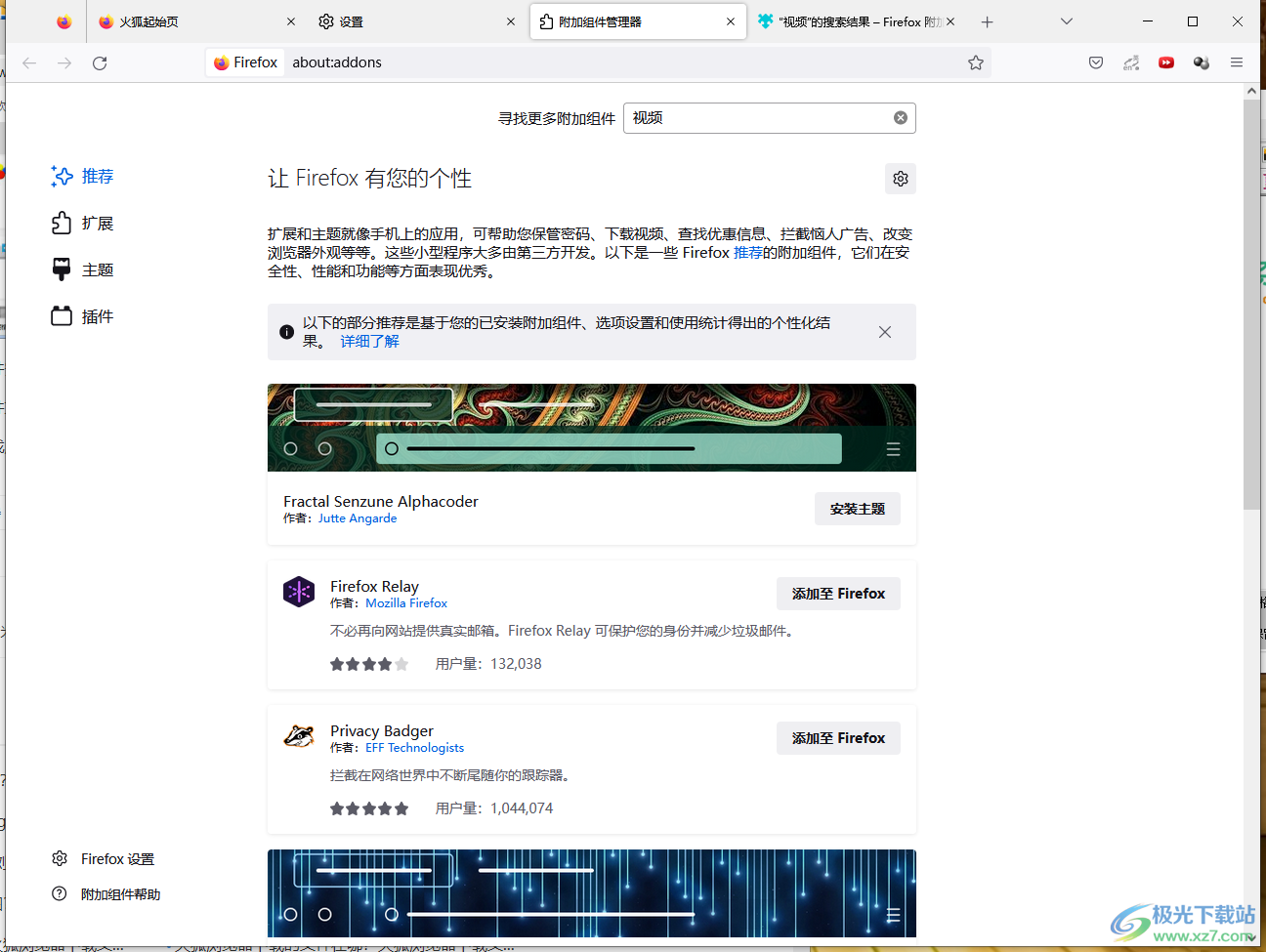Open 附加组件帮助 help link
Screen dimensions: 1266x952
(105, 893)
